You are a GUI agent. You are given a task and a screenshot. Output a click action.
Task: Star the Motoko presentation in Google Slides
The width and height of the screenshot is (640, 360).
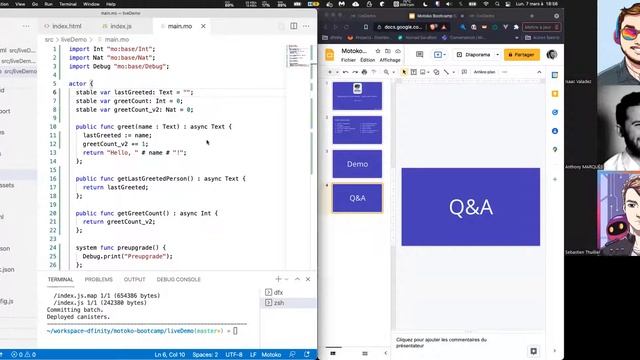tap(378, 51)
